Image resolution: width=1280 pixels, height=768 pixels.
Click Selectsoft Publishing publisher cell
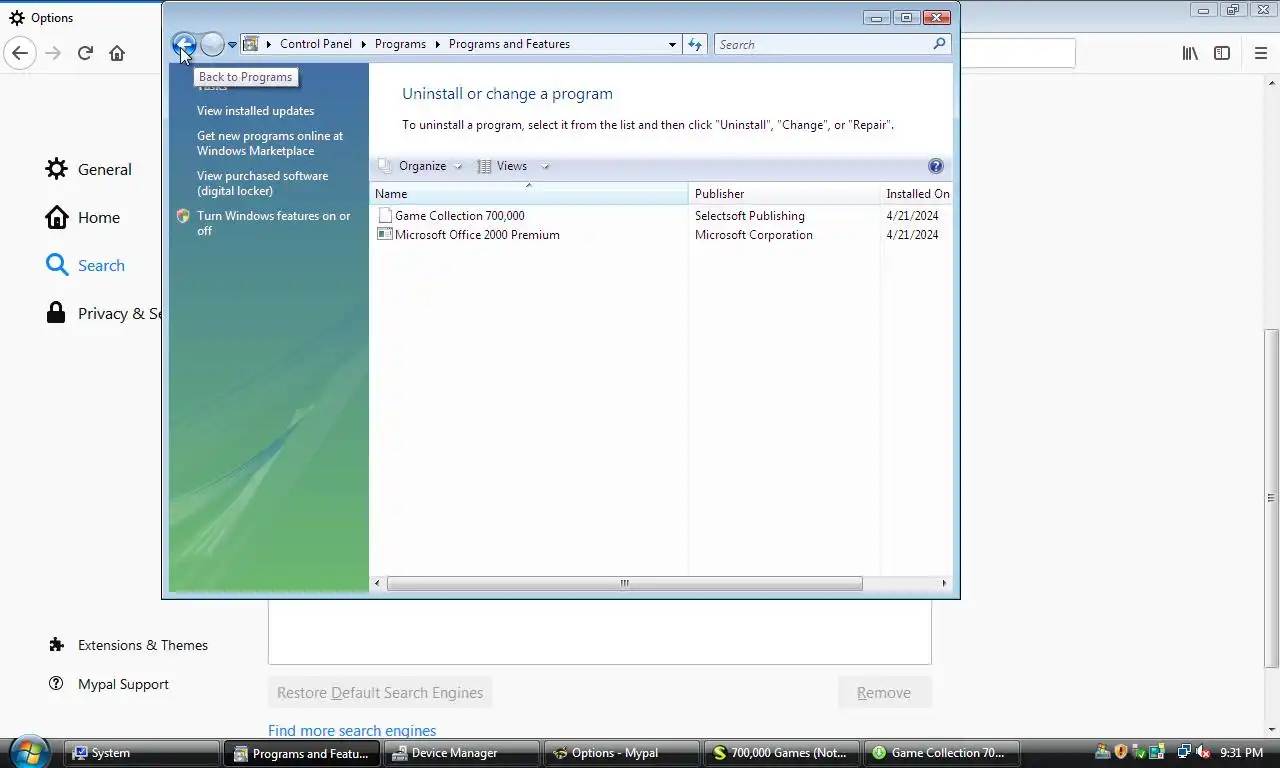pos(750,216)
